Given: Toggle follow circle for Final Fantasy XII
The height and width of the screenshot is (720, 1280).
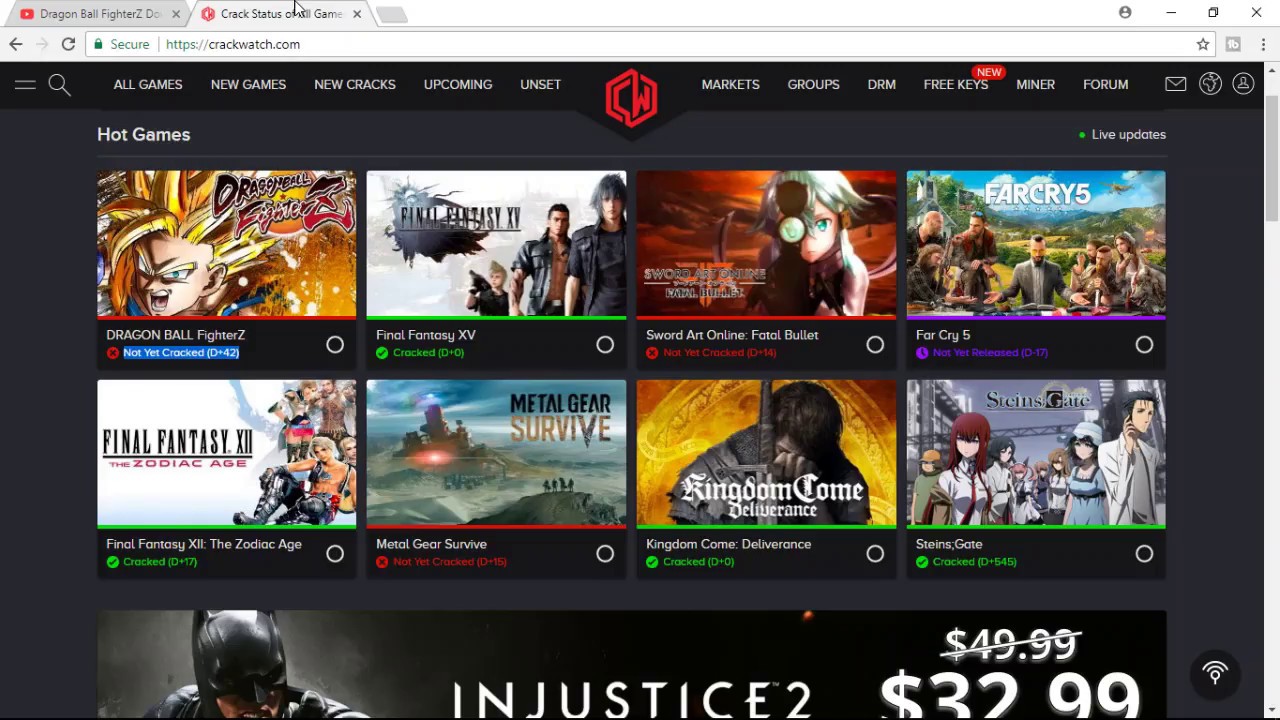Looking at the screenshot, I should coord(335,554).
